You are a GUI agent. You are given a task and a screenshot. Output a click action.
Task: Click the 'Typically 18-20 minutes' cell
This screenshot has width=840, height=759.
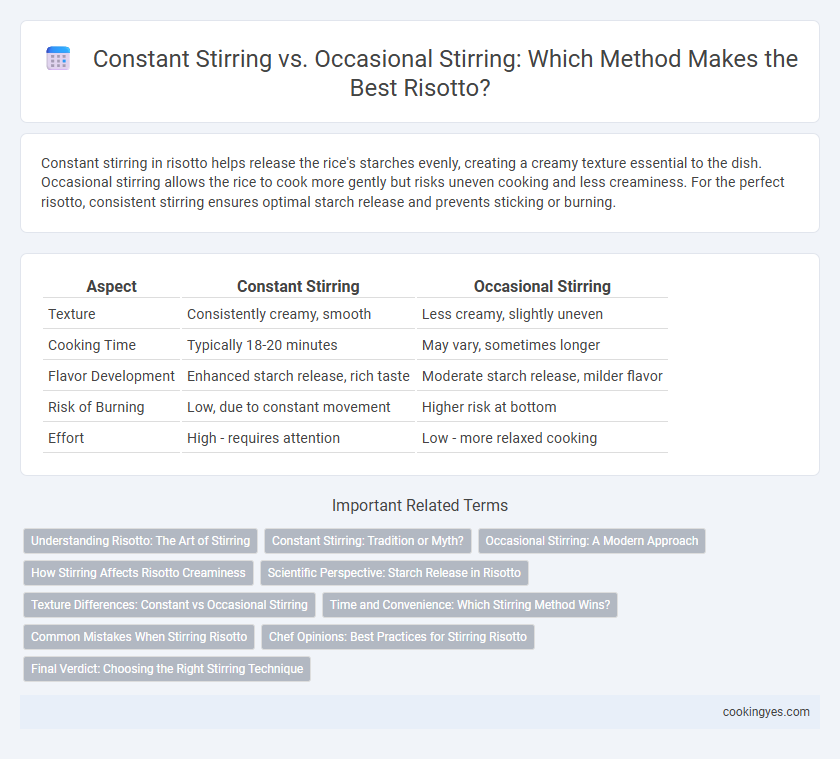(262, 345)
